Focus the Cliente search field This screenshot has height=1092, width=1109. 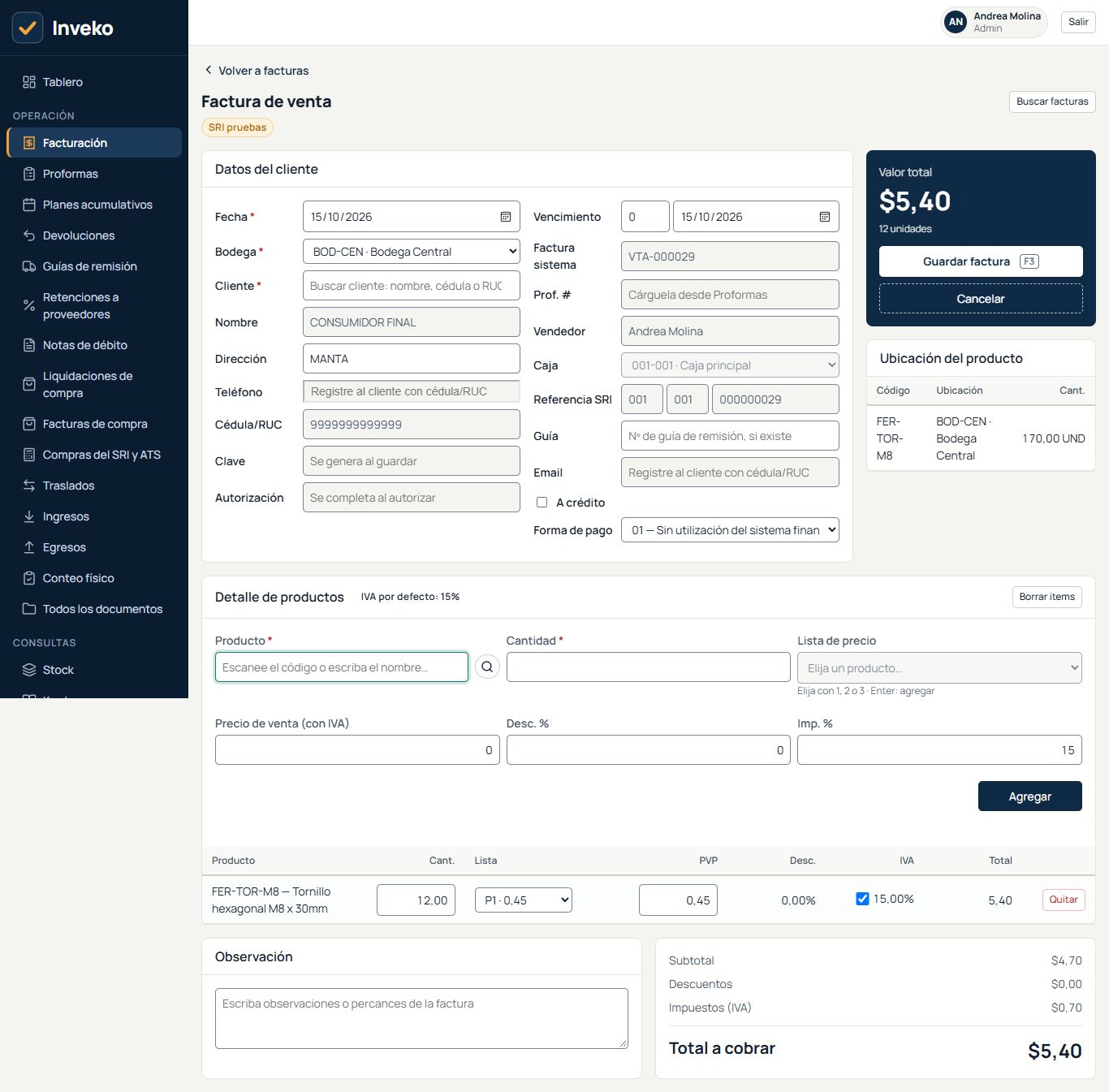[x=412, y=286]
